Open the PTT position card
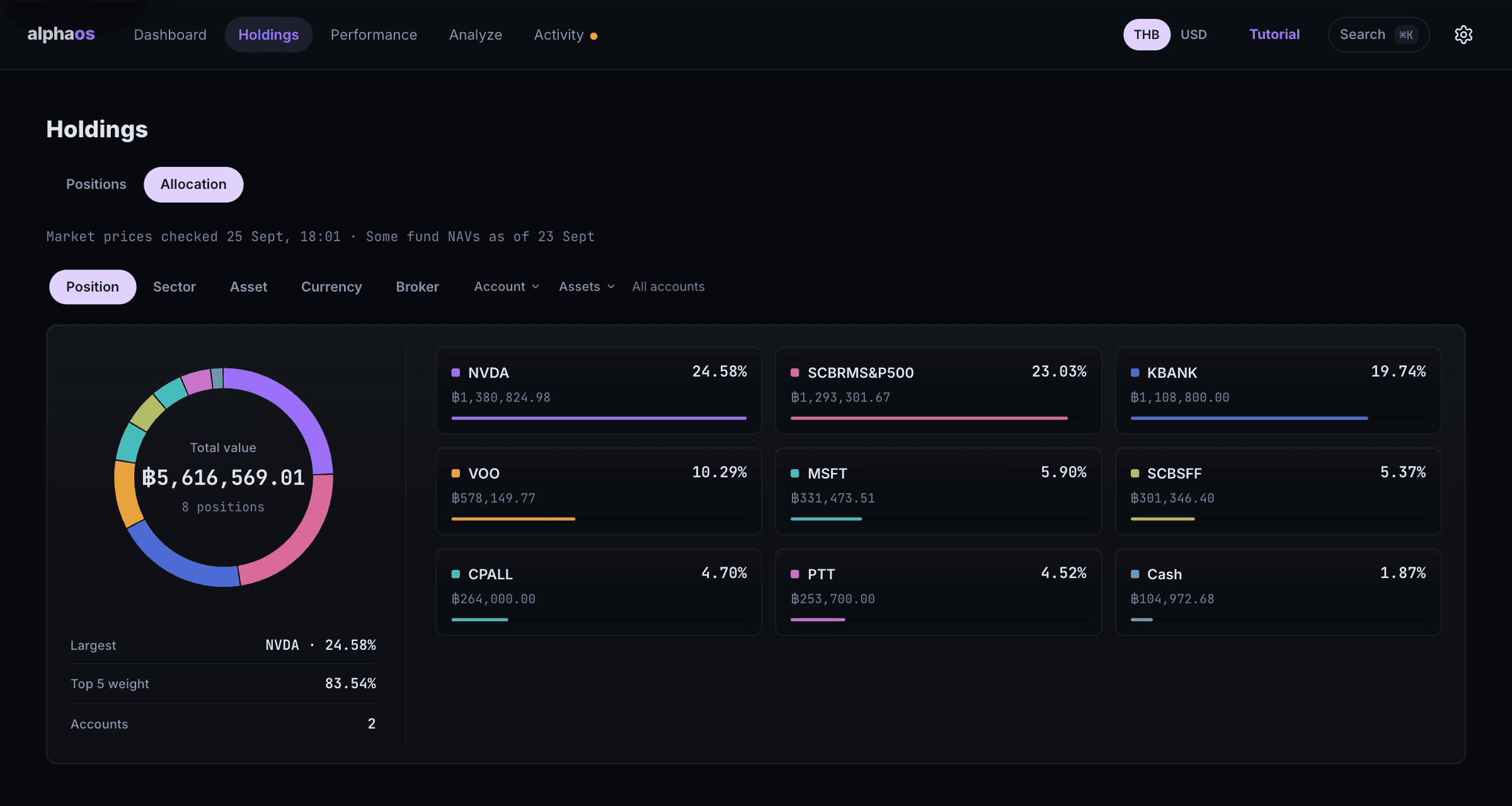The height and width of the screenshot is (806, 1512). pyautogui.click(x=938, y=592)
